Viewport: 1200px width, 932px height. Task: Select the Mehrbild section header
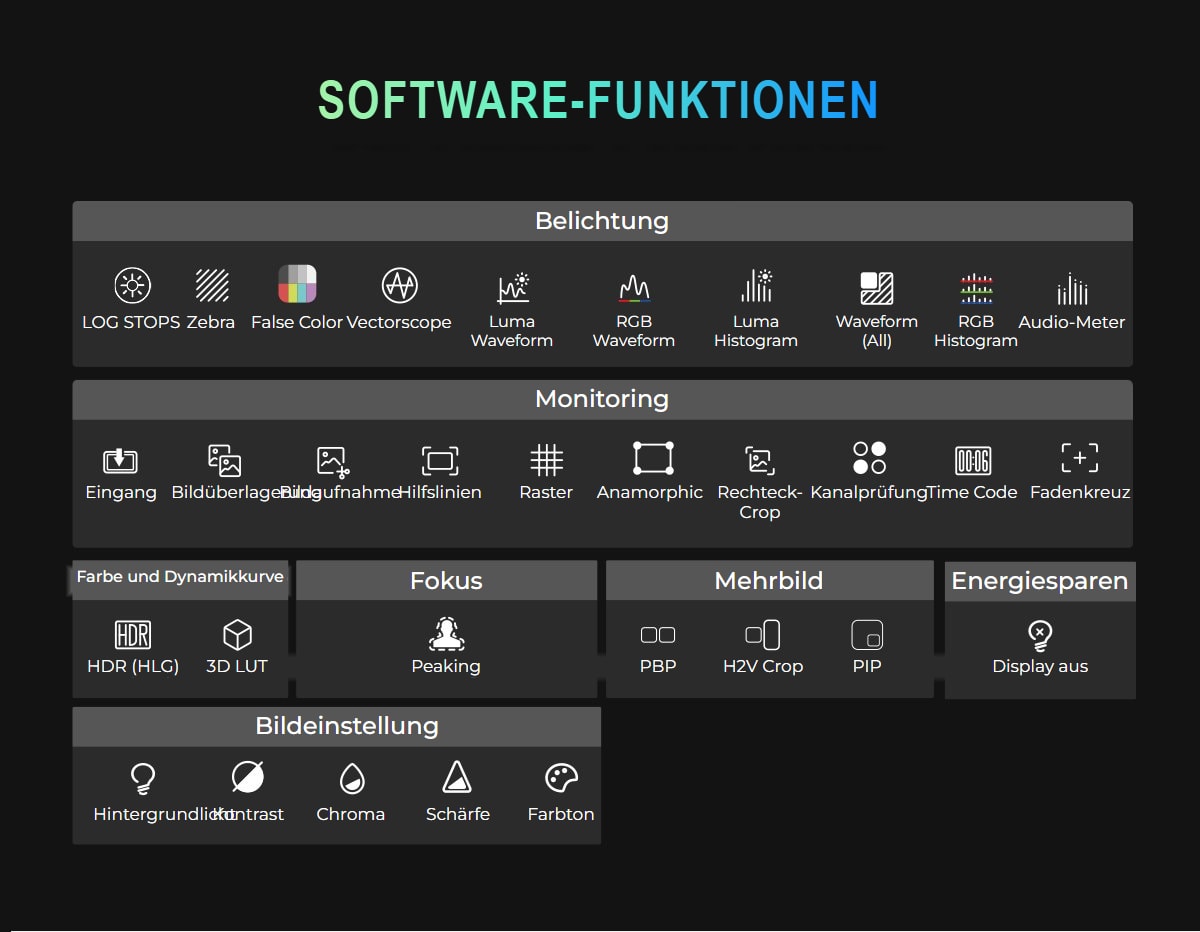pos(769,581)
